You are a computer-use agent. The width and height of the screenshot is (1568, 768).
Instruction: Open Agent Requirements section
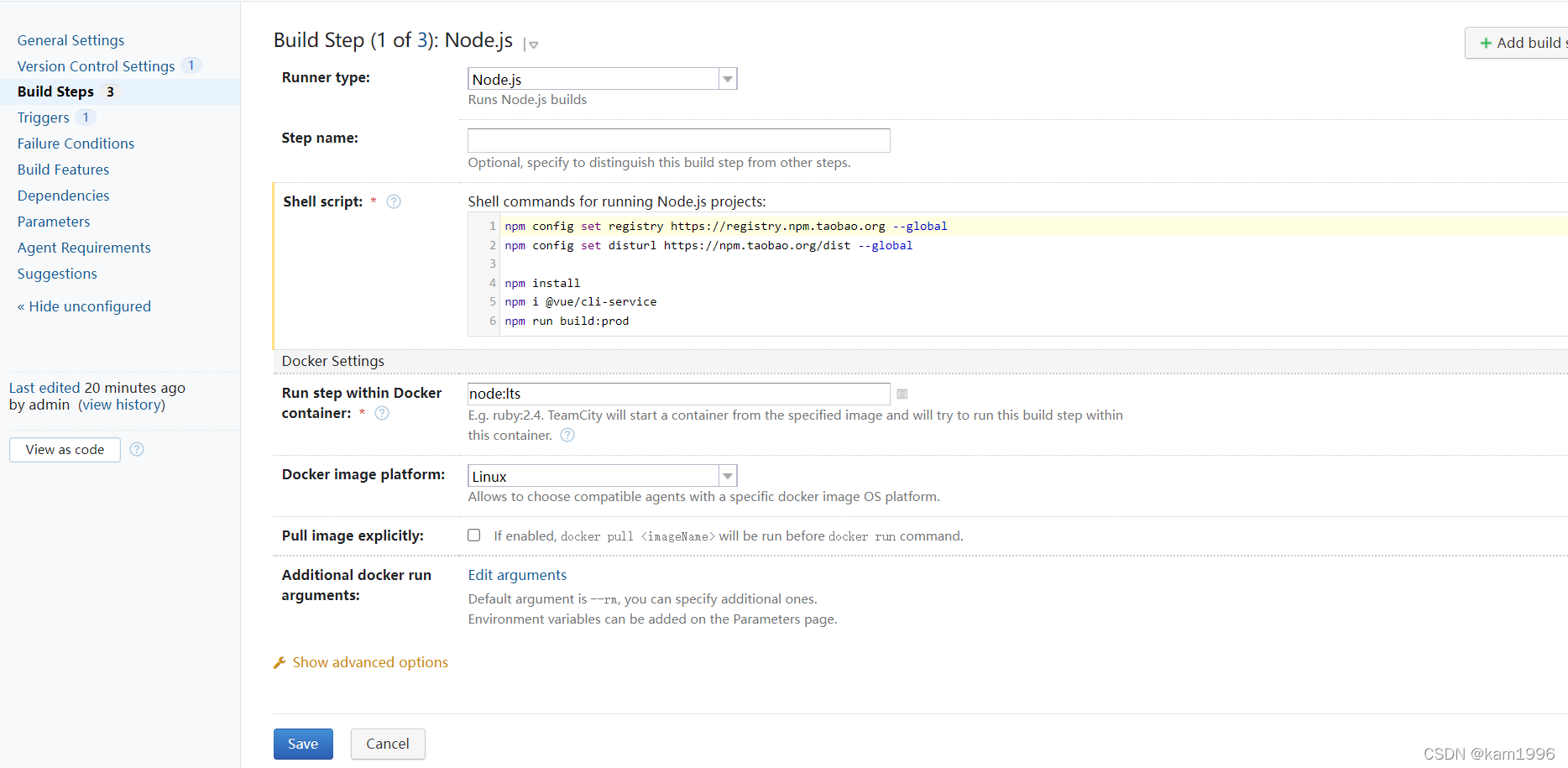pos(84,248)
